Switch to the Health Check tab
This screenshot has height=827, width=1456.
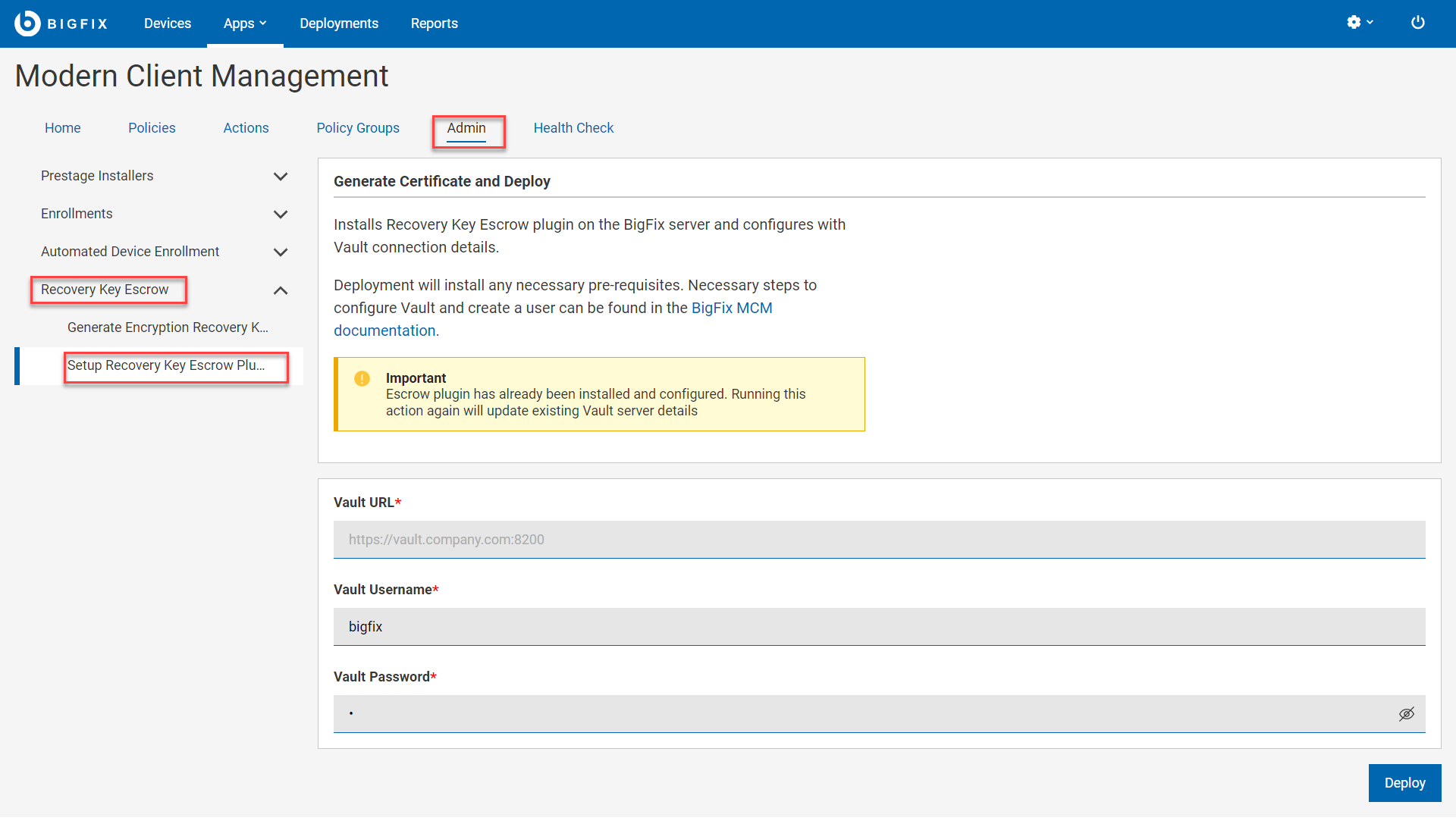tap(573, 128)
